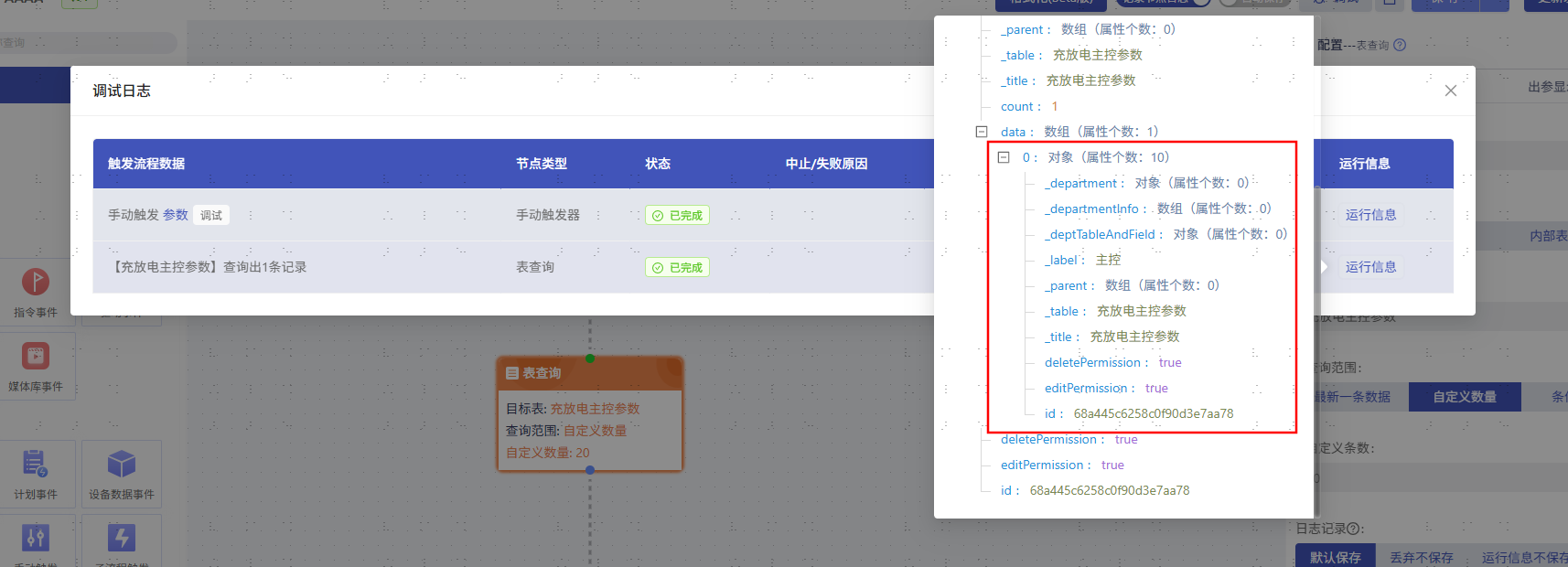The width and height of the screenshot is (1568, 567).
Task: Click the 状态 column header
Action: [658, 164]
